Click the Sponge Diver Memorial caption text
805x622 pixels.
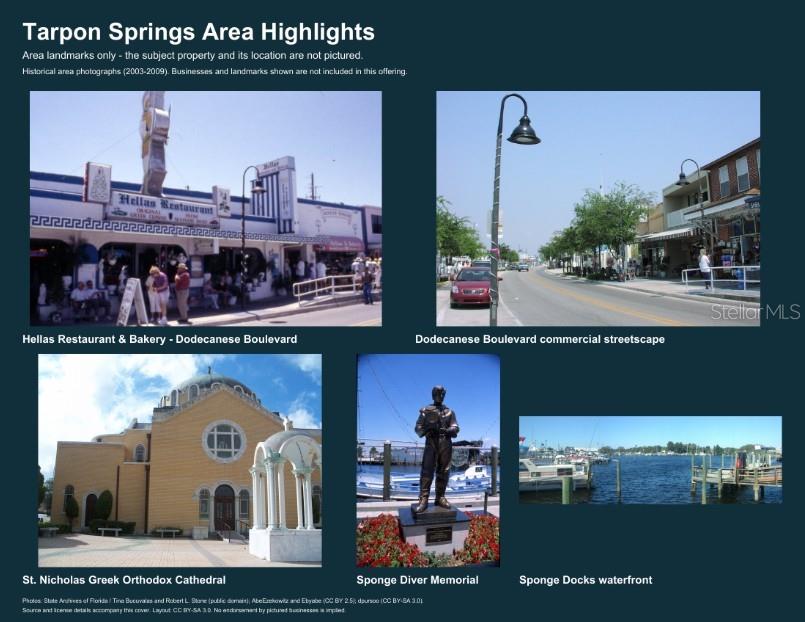coord(417,580)
